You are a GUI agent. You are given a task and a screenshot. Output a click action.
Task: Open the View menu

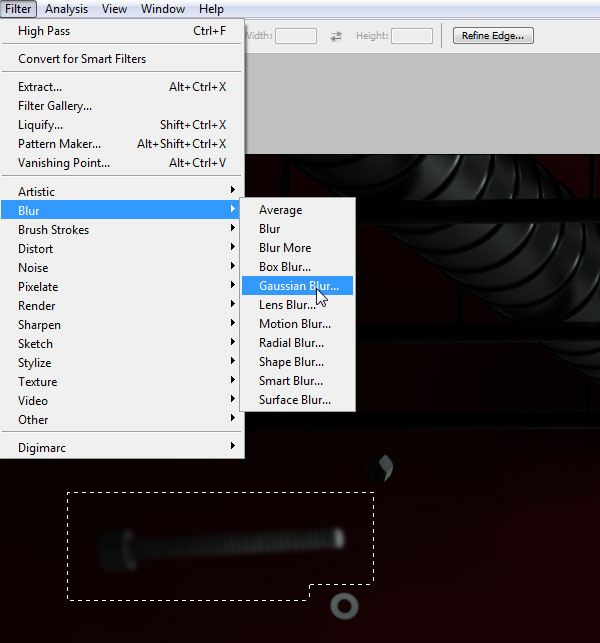pos(114,9)
